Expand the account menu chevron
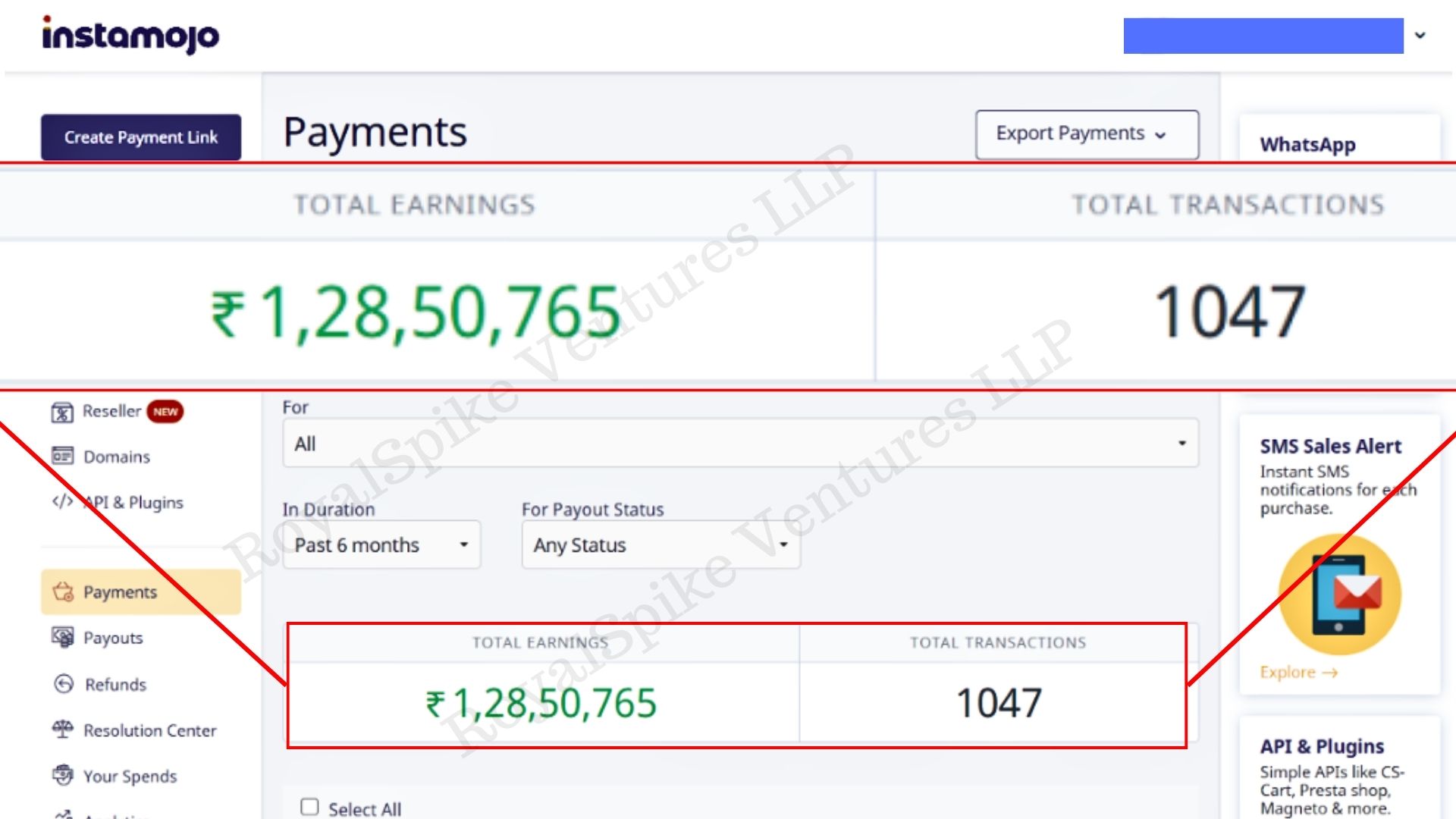The width and height of the screenshot is (1456, 819). click(x=1420, y=36)
